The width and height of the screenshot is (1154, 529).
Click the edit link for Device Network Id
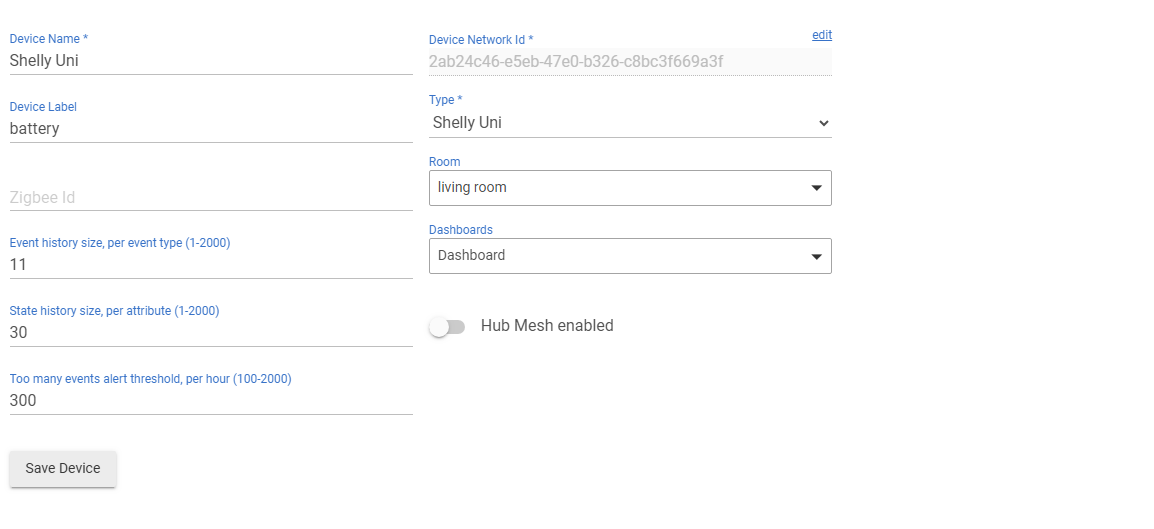[822, 35]
